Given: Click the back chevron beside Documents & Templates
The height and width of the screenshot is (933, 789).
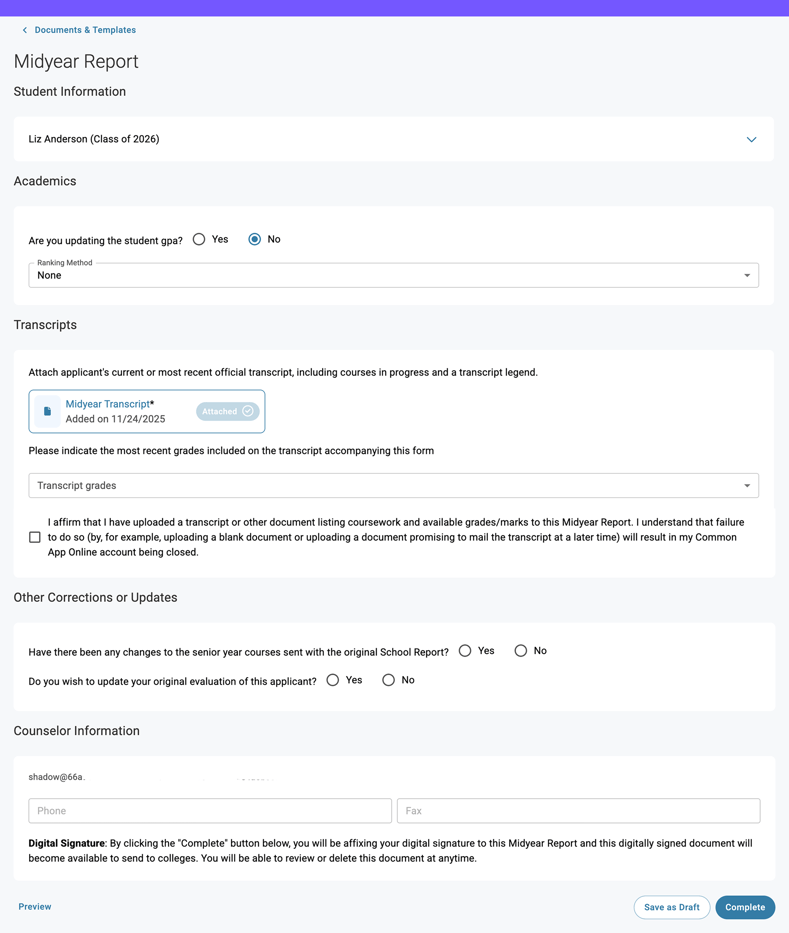Looking at the screenshot, I should pos(25,30).
